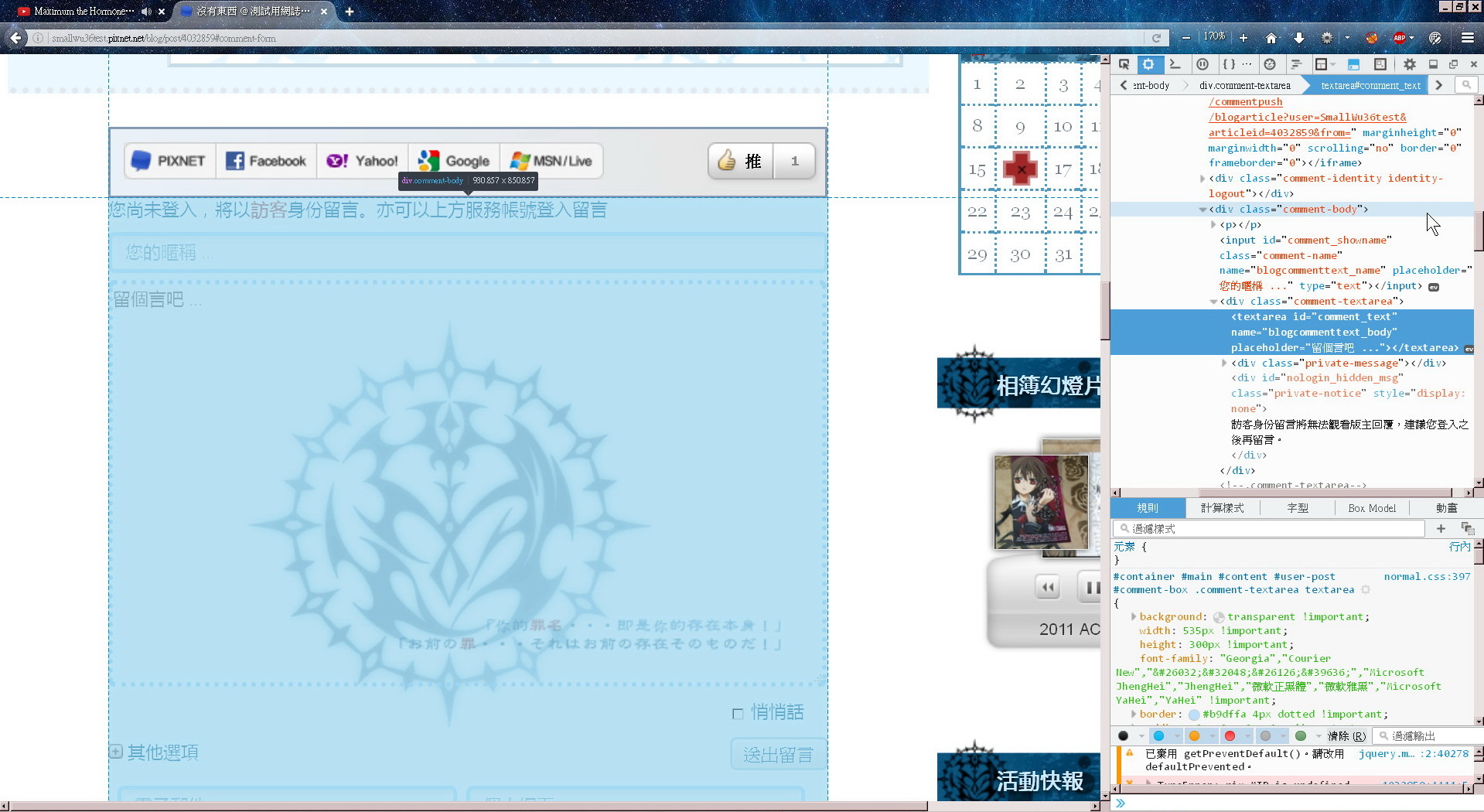Mute the Maximum the Hormone tab audio
The width and height of the screenshot is (1484, 812).
pyautogui.click(x=146, y=12)
